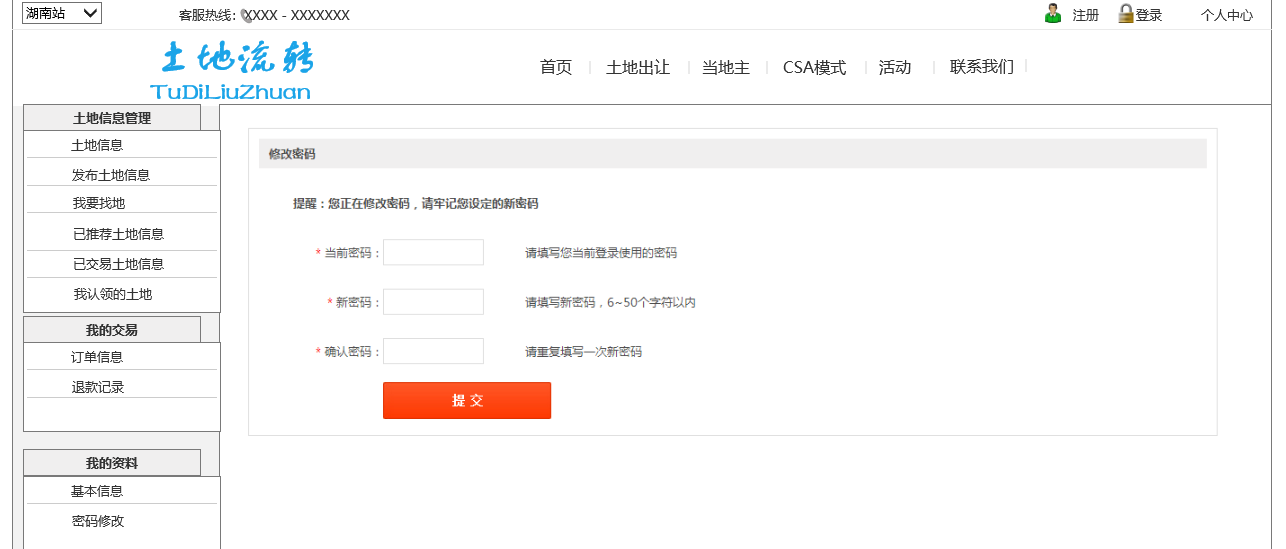
Task: Click the green user register icon
Action: coord(1052,14)
